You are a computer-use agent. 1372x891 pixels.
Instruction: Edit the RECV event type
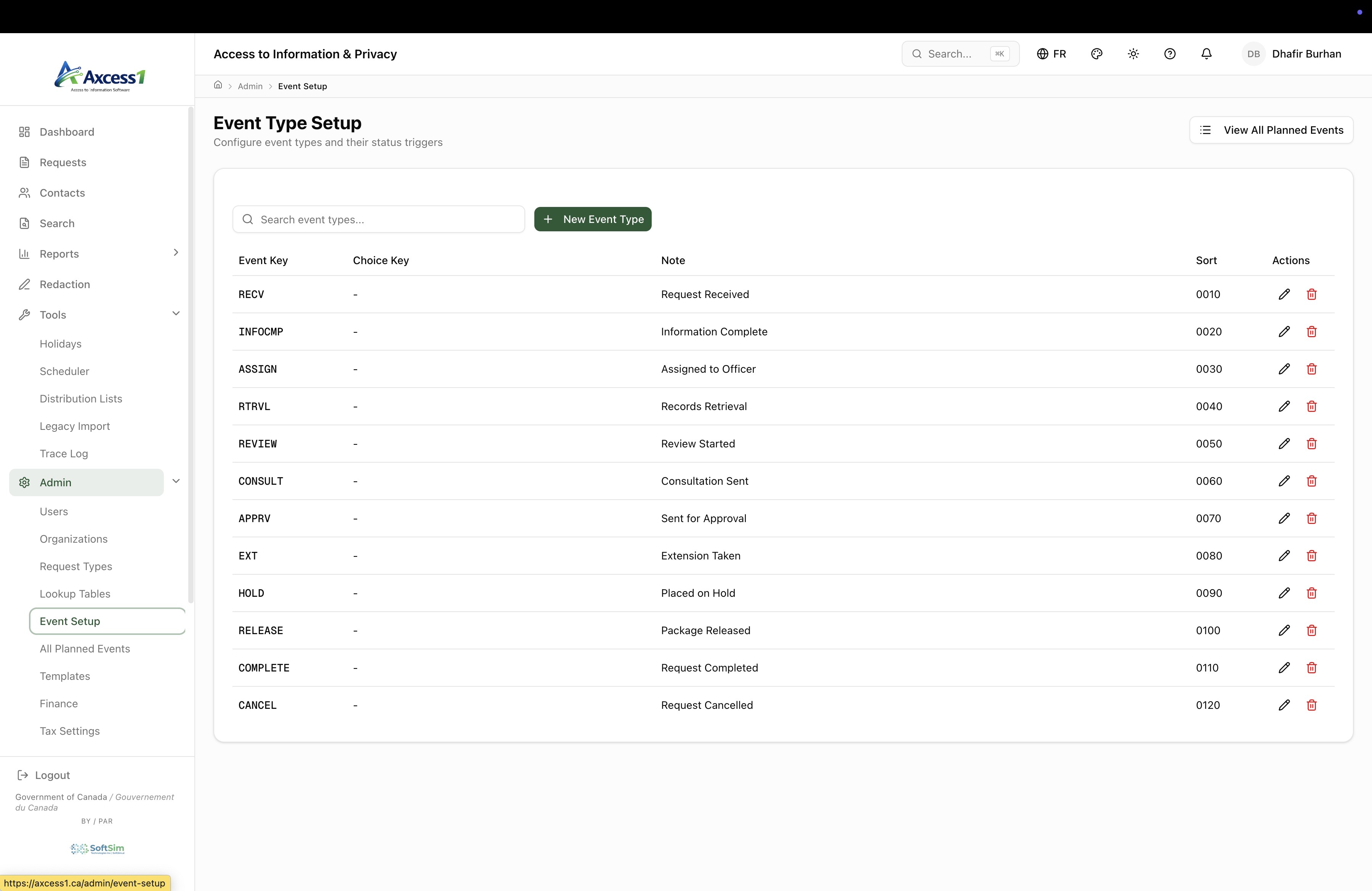coord(1284,295)
